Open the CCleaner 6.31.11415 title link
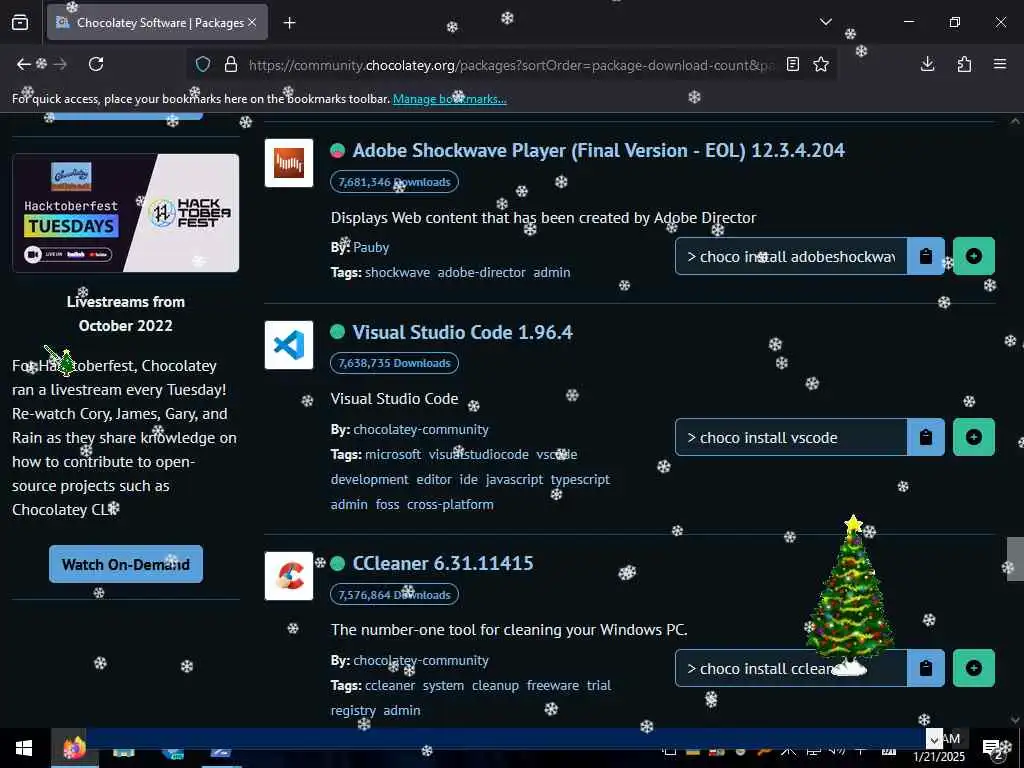The width and height of the screenshot is (1024, 768). (443, 564)
